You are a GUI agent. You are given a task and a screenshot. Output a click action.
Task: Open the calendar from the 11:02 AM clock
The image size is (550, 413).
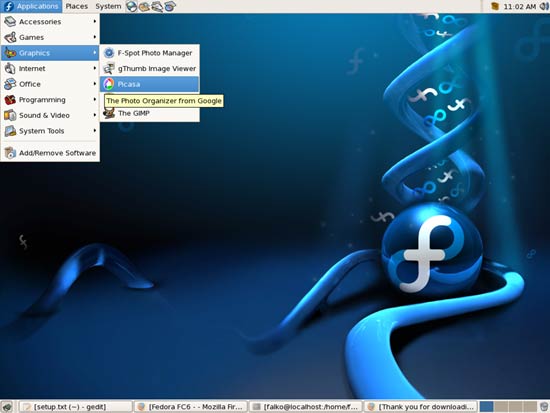click(519, 6)
